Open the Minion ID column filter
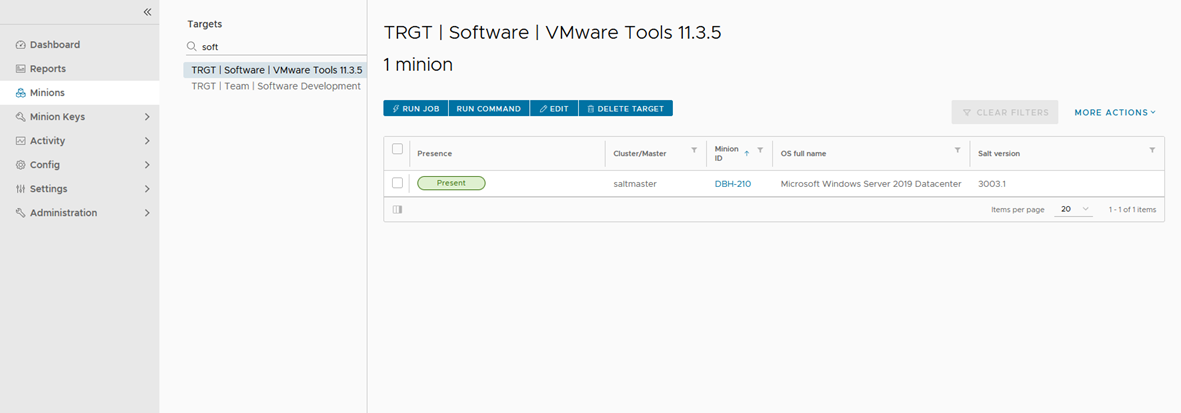This screenshot has height=413, width=1181. coord(760,150)
